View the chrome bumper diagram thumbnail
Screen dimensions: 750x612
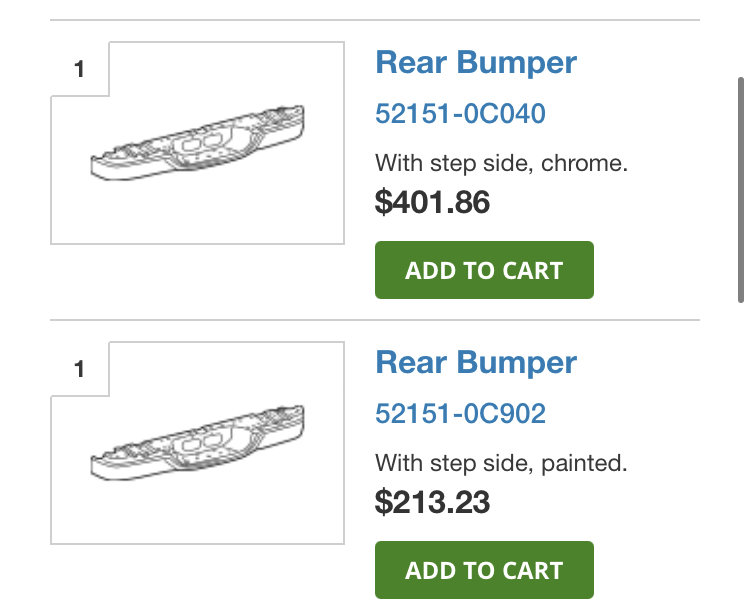(x=198, y=143)
